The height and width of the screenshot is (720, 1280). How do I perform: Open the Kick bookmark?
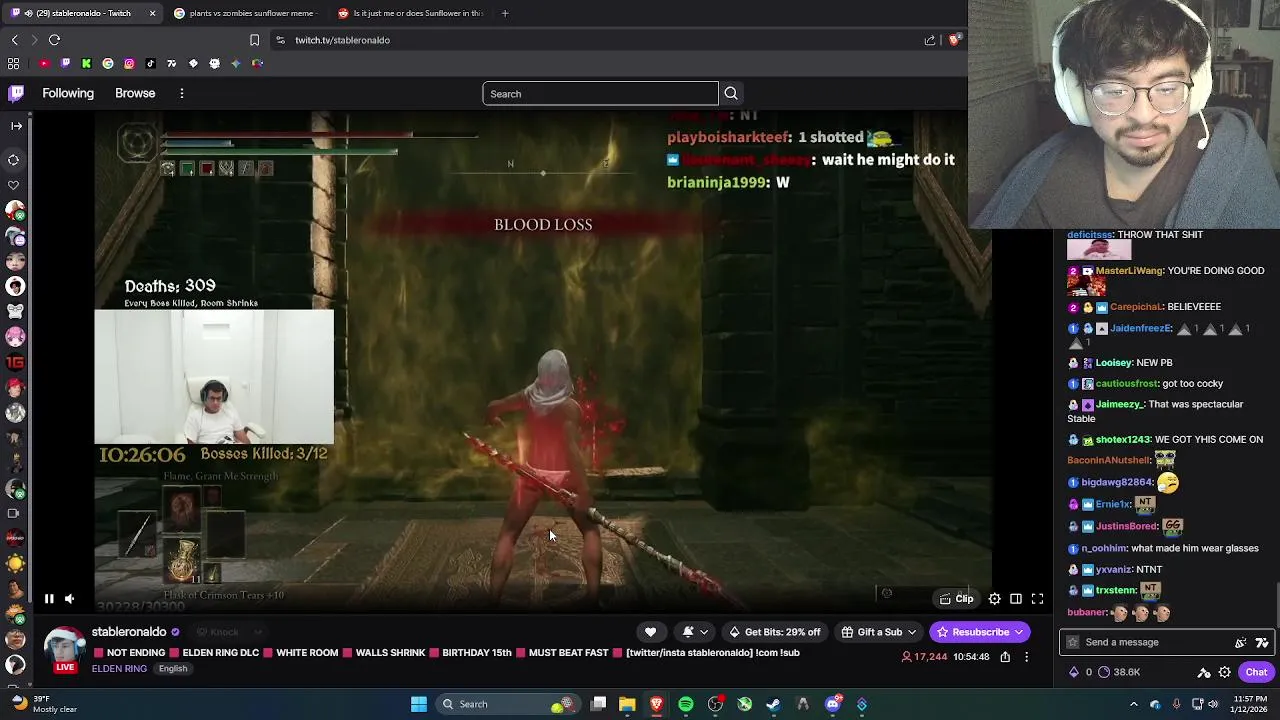(86, 63)
